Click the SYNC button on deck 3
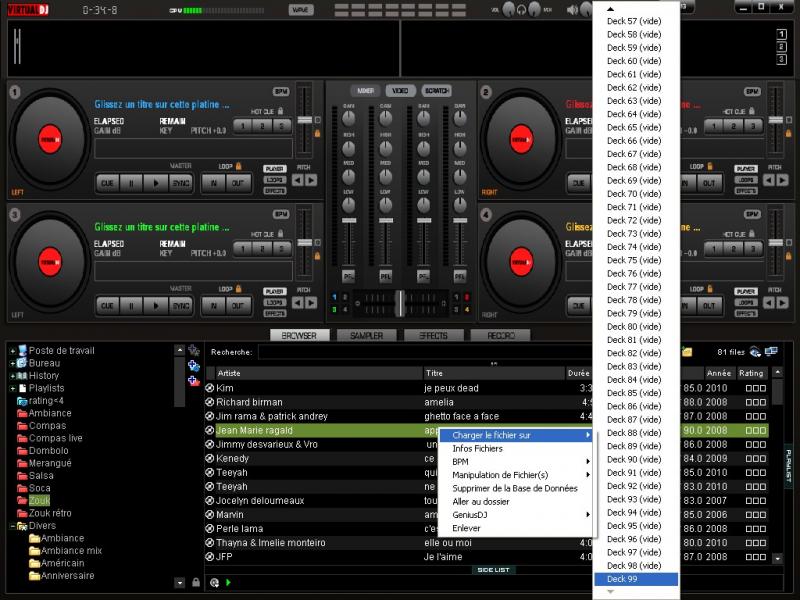 [x=180, y=306]
